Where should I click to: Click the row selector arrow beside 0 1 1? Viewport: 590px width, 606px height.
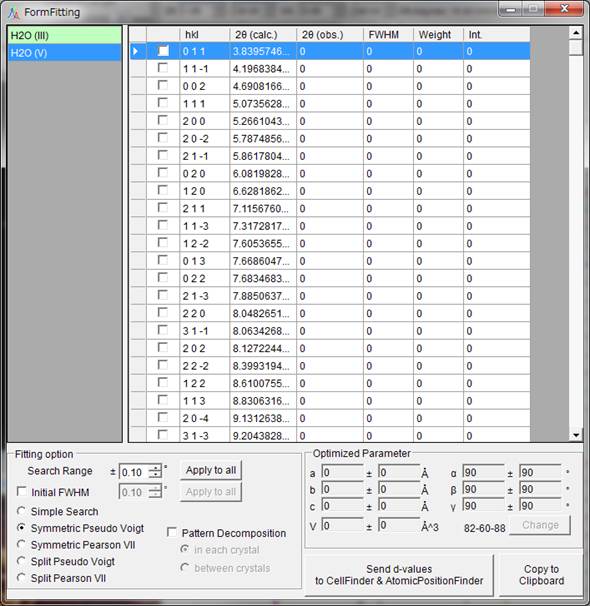(136, 51)
